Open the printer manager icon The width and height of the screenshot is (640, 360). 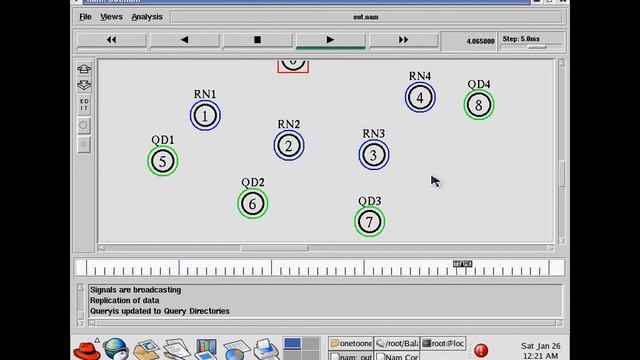(266, 349)
